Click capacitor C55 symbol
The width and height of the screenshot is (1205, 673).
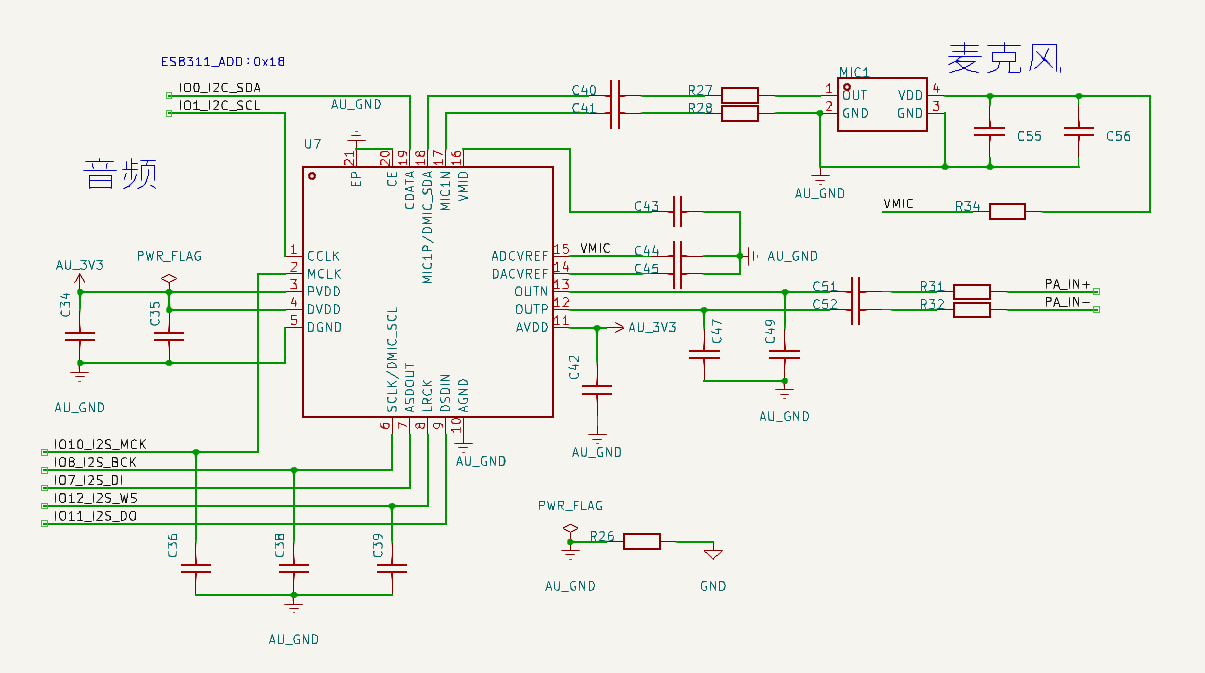989,131
